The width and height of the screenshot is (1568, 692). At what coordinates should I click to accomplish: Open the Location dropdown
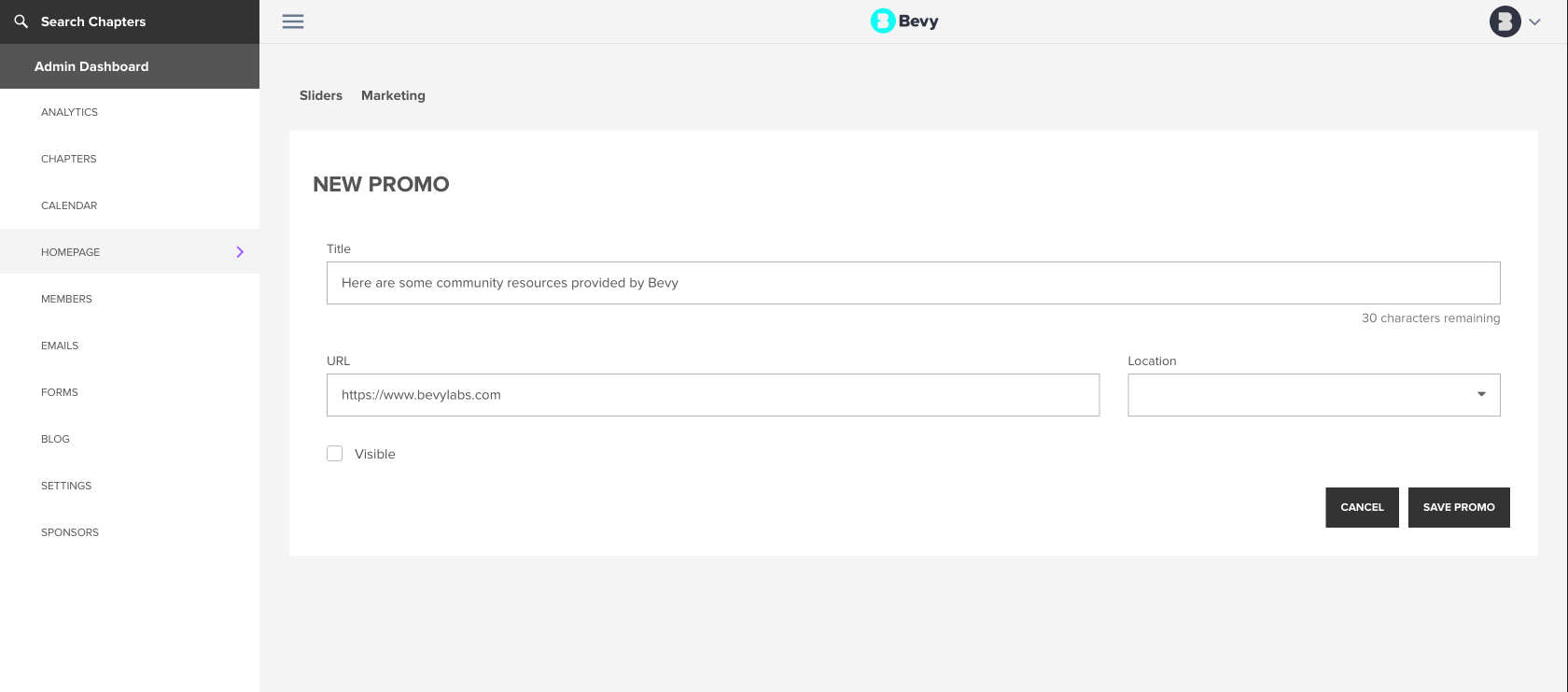point(1313,395)
